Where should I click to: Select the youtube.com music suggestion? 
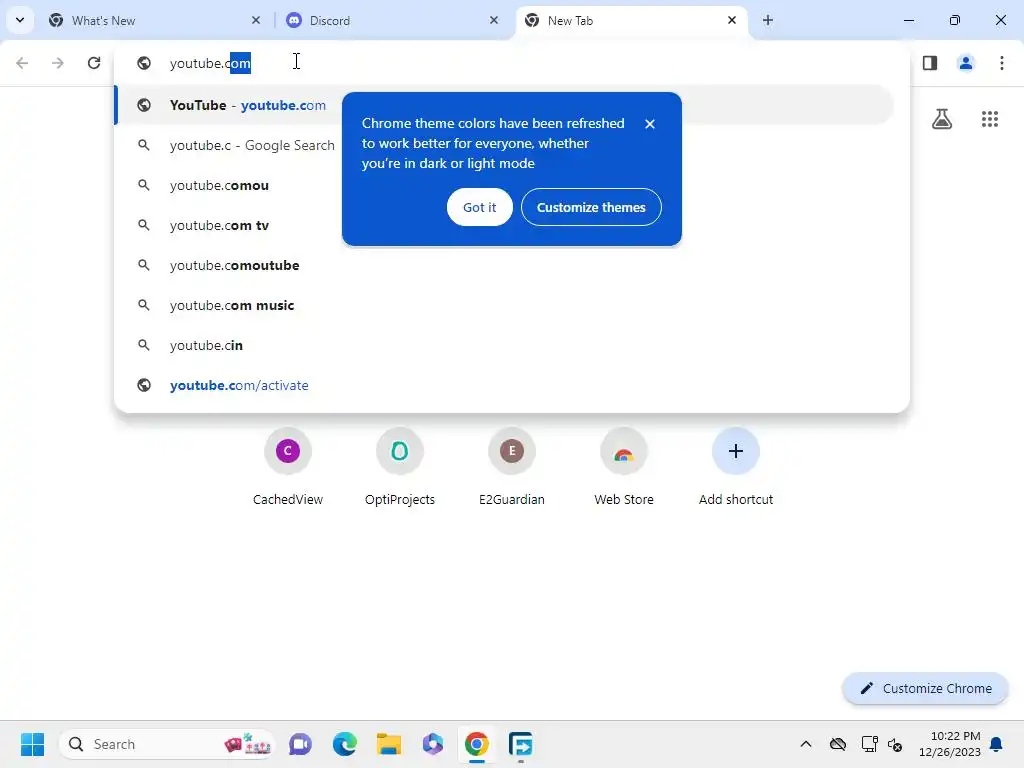click(x=511, y=305)
